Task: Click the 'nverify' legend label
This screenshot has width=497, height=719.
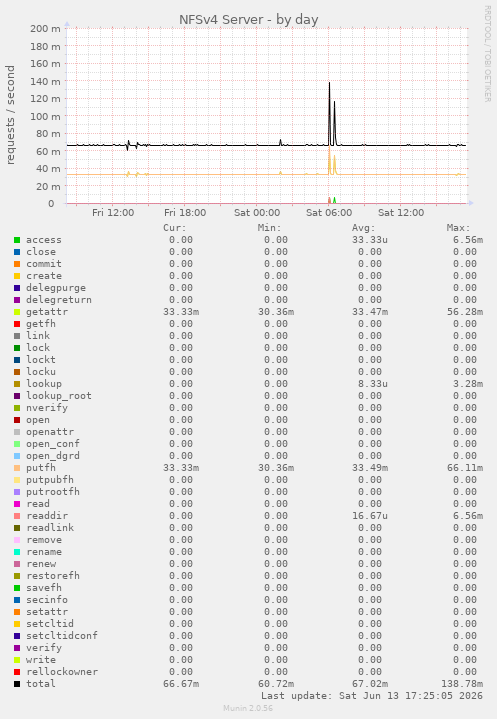Action: (x=47, y=408)
